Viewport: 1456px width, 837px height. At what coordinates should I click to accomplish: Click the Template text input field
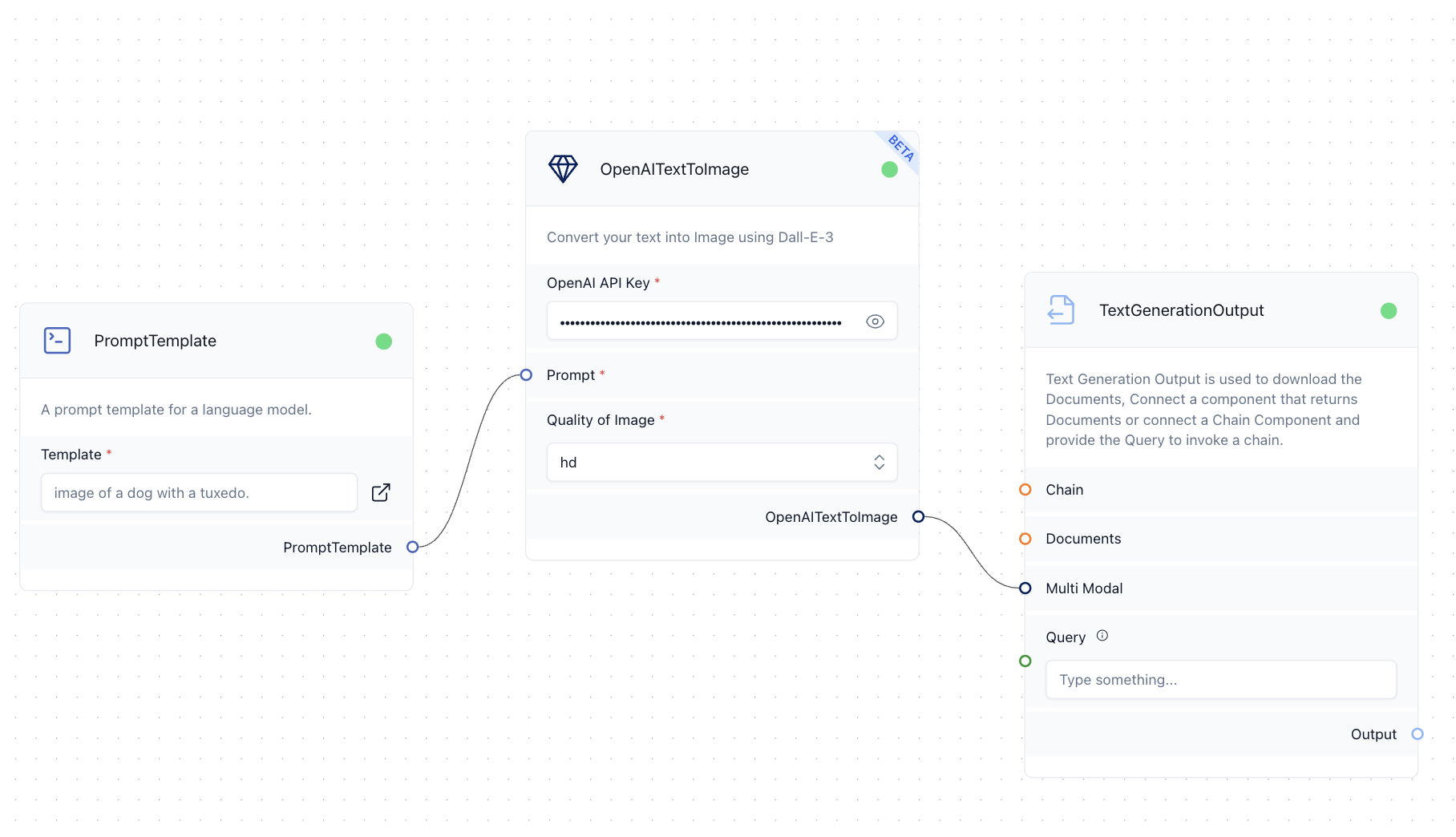(199, 493)
